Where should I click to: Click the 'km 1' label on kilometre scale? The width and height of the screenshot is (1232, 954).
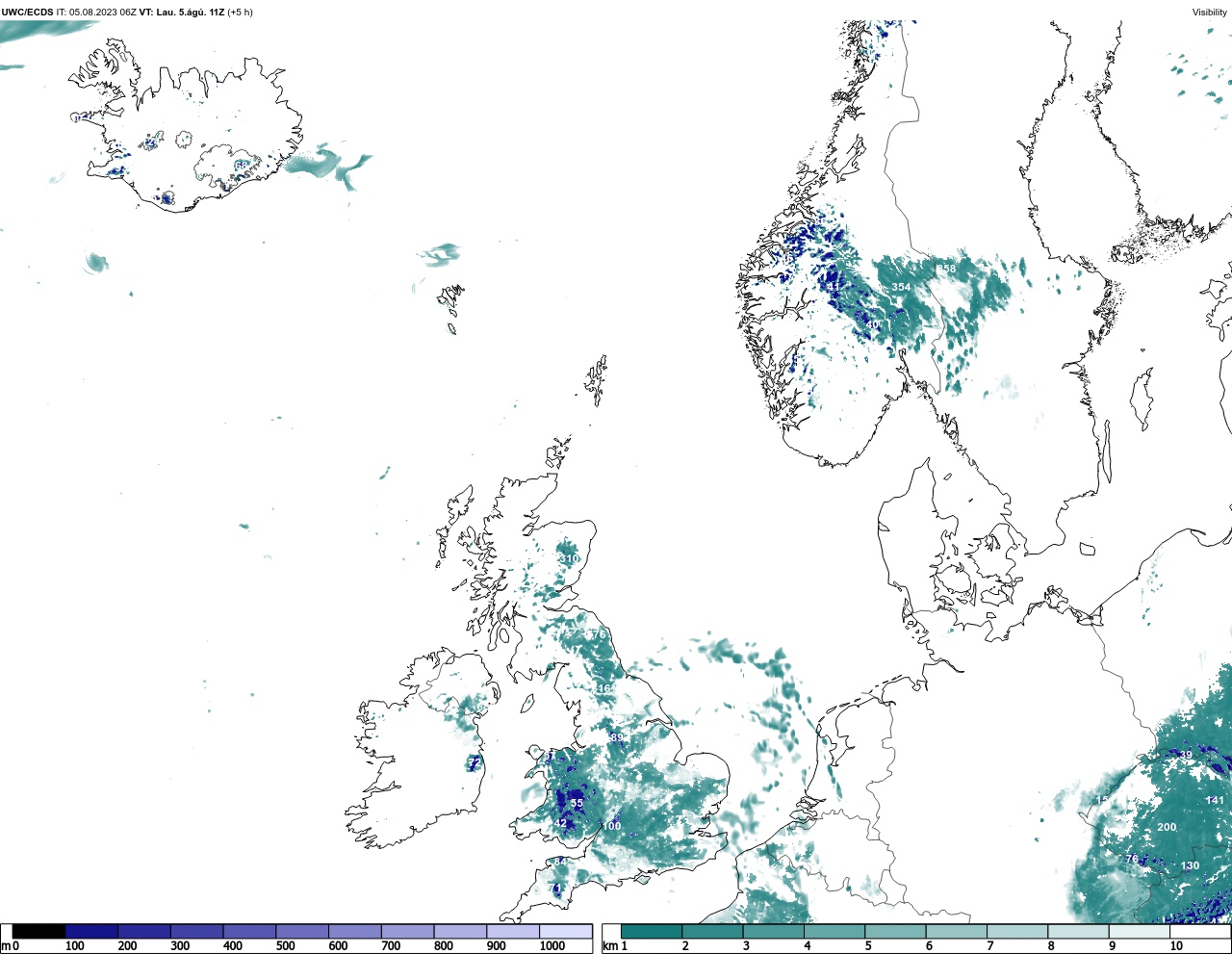[x=616, y=946]
